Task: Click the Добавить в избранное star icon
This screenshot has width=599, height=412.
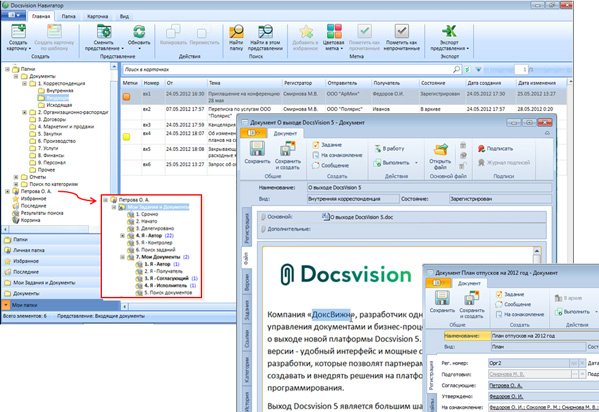Action: (306, 31)
